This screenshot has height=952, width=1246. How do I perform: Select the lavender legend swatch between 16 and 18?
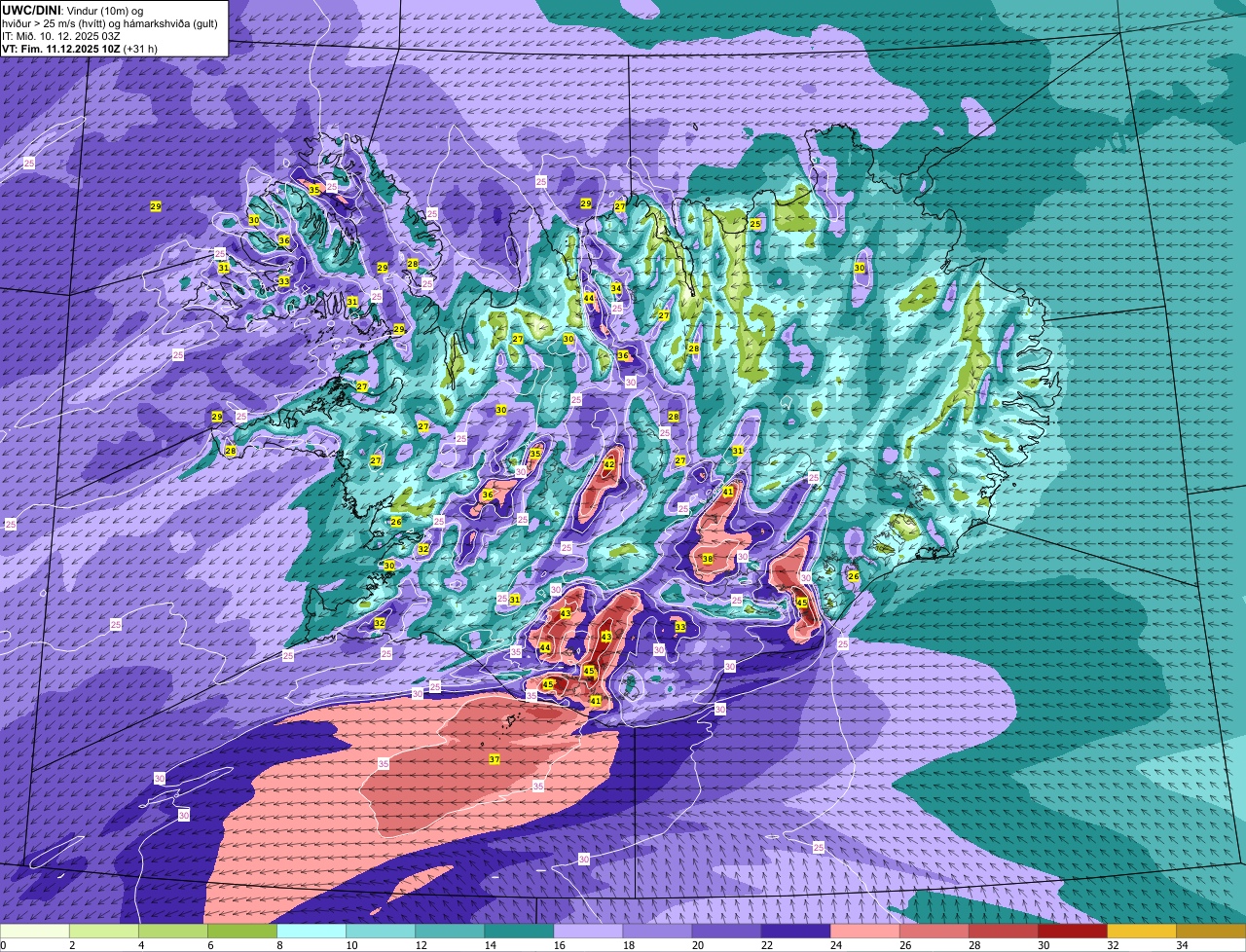(x=588, y=931)
